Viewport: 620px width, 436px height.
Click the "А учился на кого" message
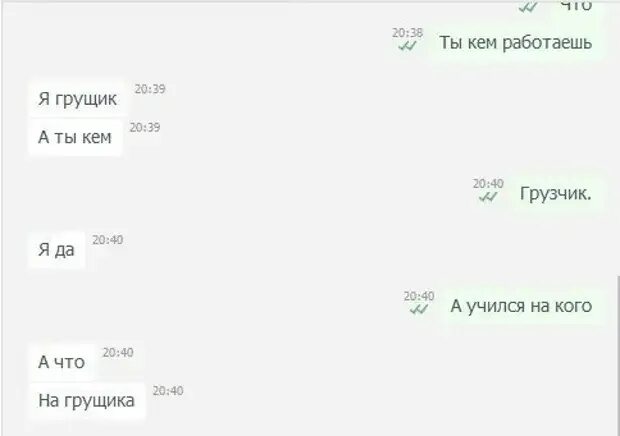pyautogui.click(x=521, y=306)
